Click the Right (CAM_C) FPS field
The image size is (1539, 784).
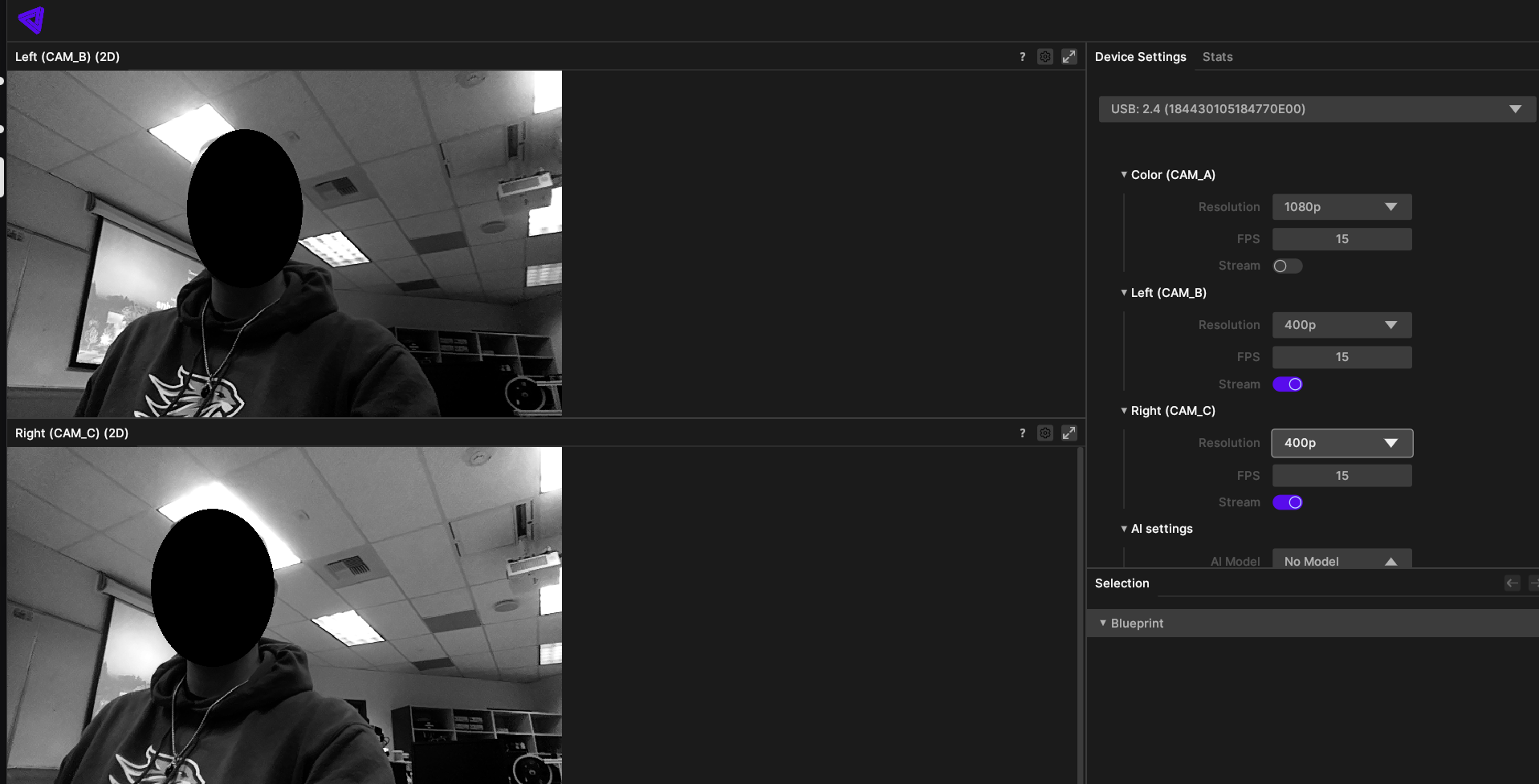(1342, 476)
